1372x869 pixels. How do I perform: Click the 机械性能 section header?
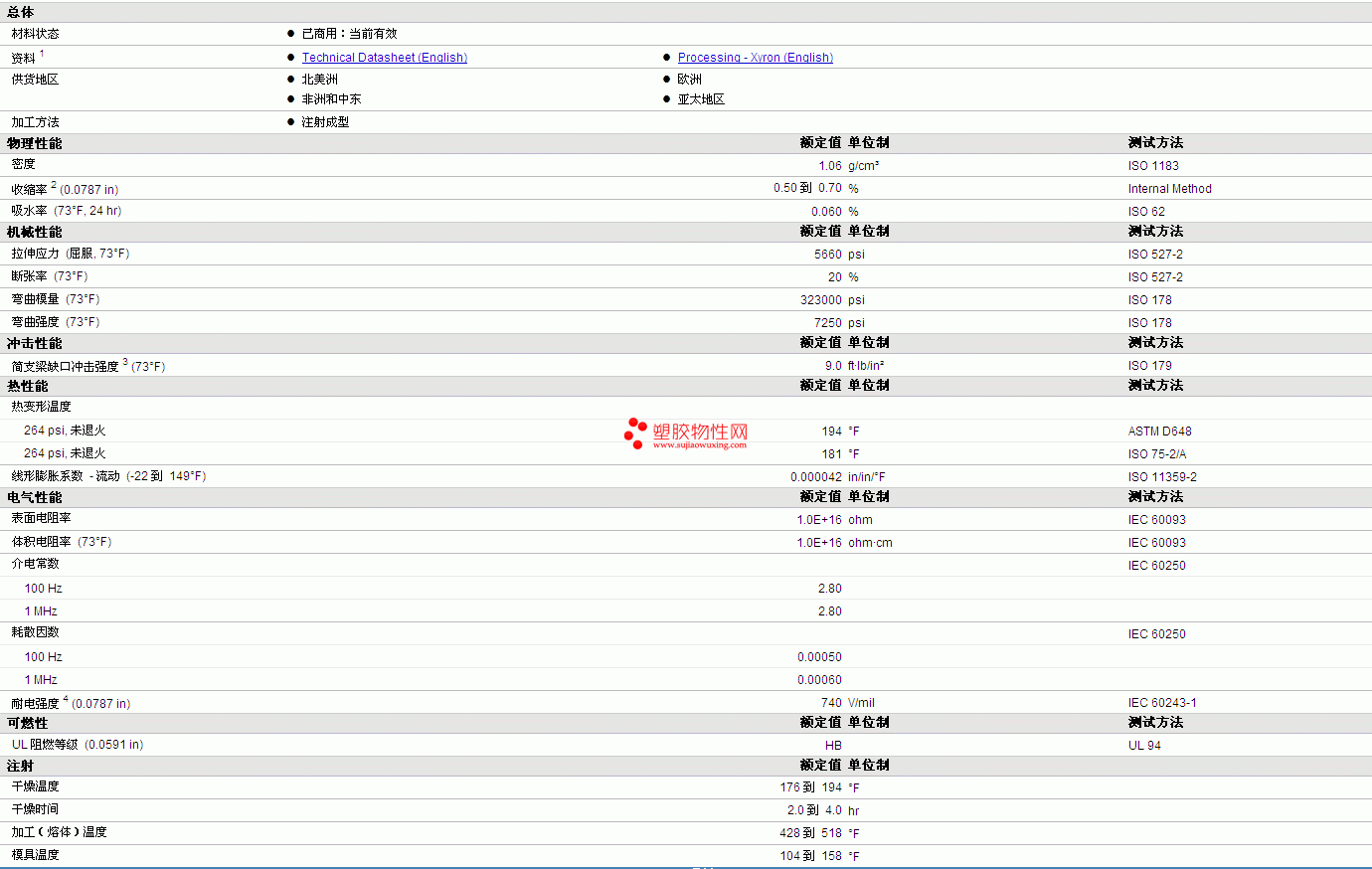(x=35, y=232)
